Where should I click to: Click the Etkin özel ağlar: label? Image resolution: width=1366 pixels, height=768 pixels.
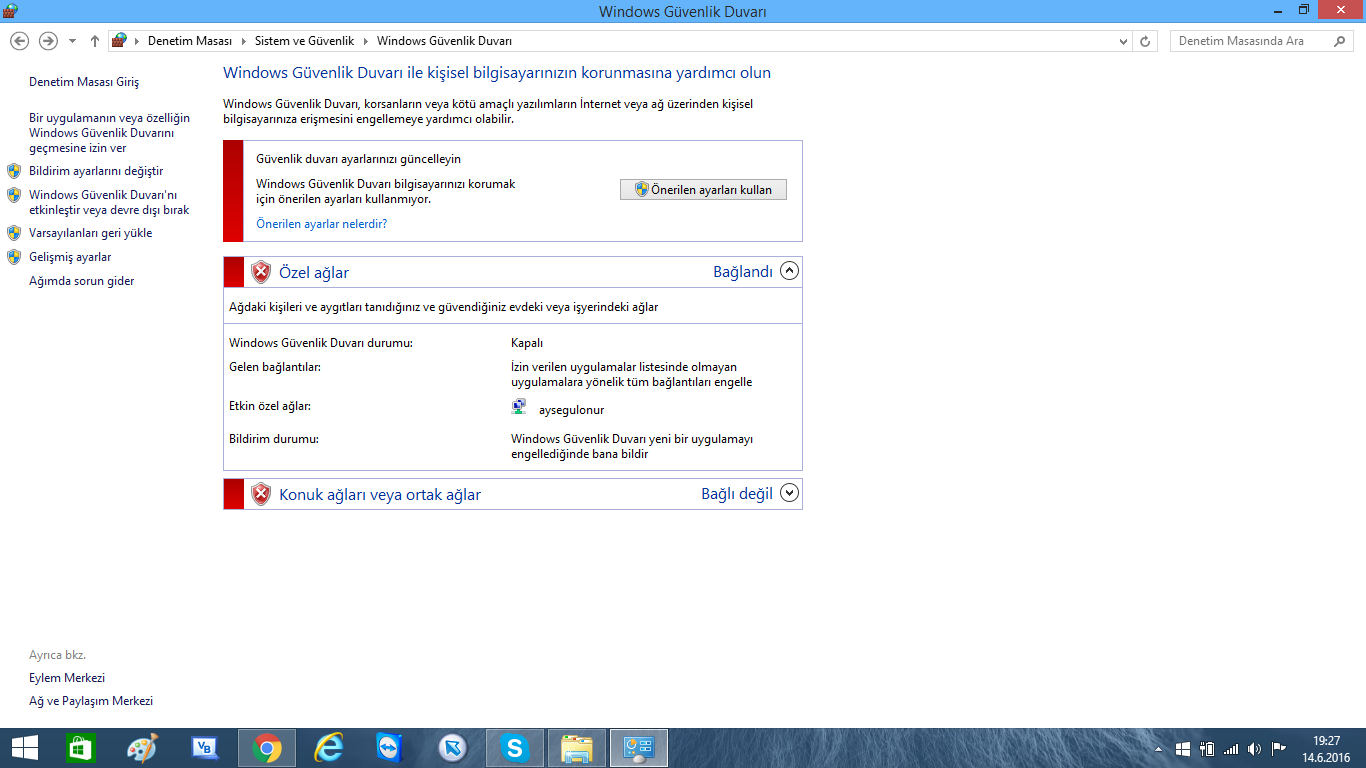coord(270,407)
